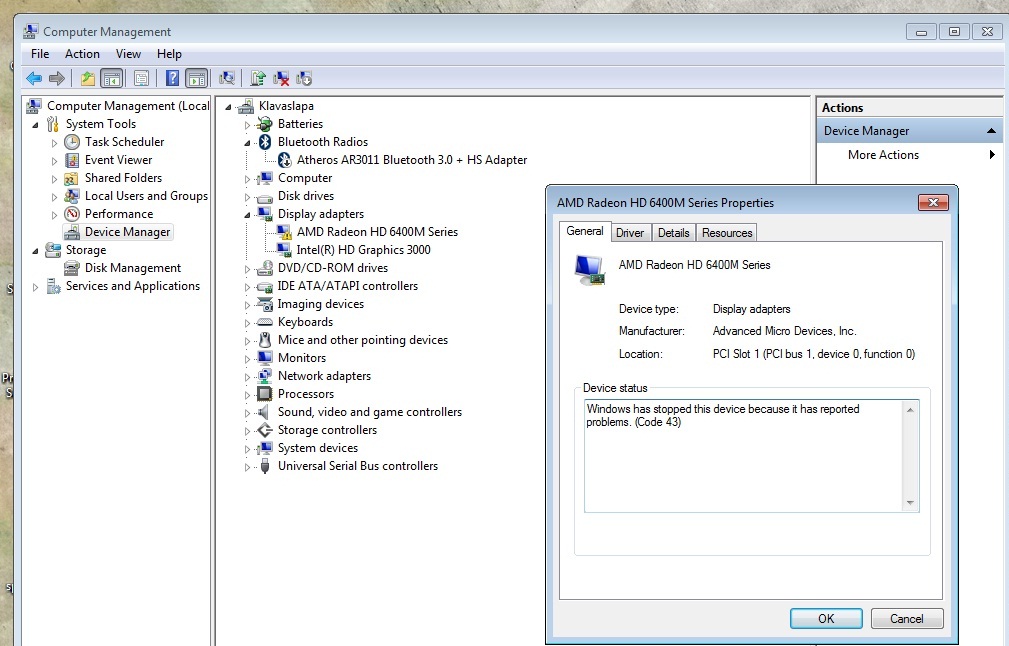Expand the Event Viewer node
Screen dimensions: 1009x646
tap(54, 161)
